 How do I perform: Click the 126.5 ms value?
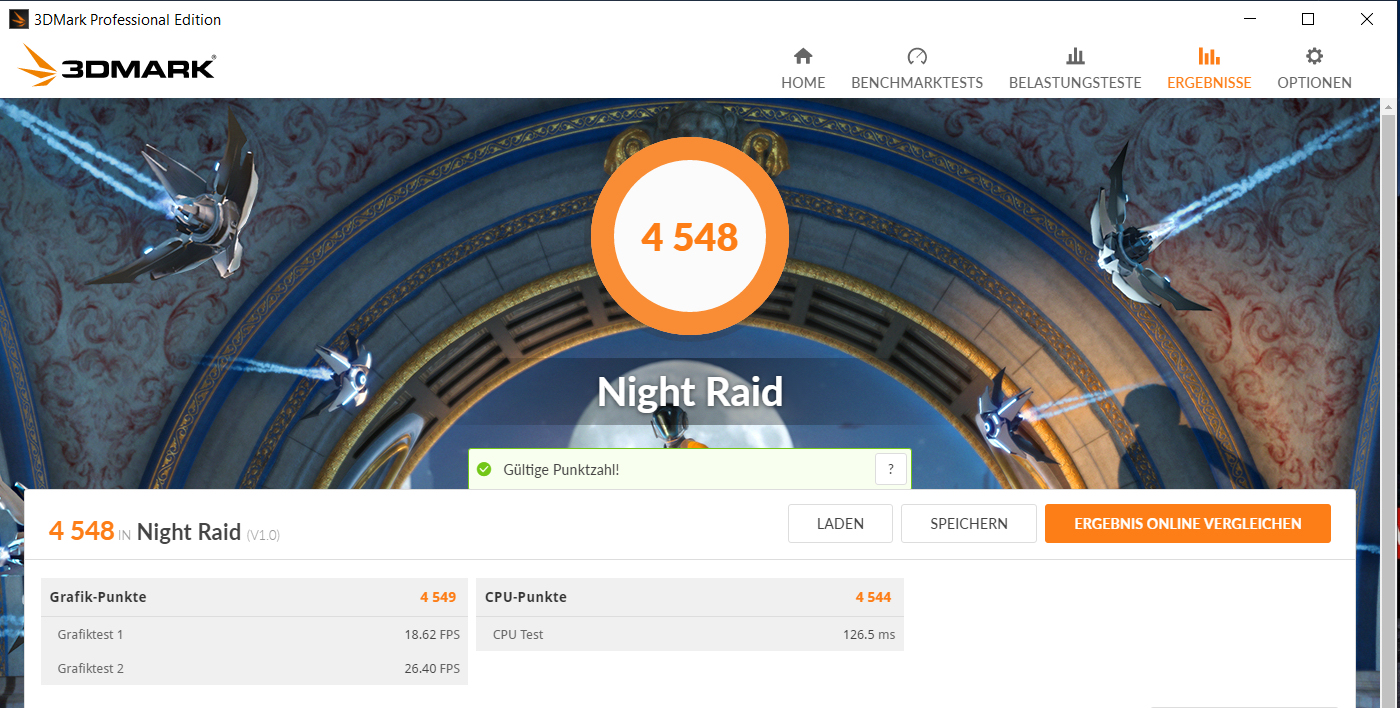pos(869,634)
